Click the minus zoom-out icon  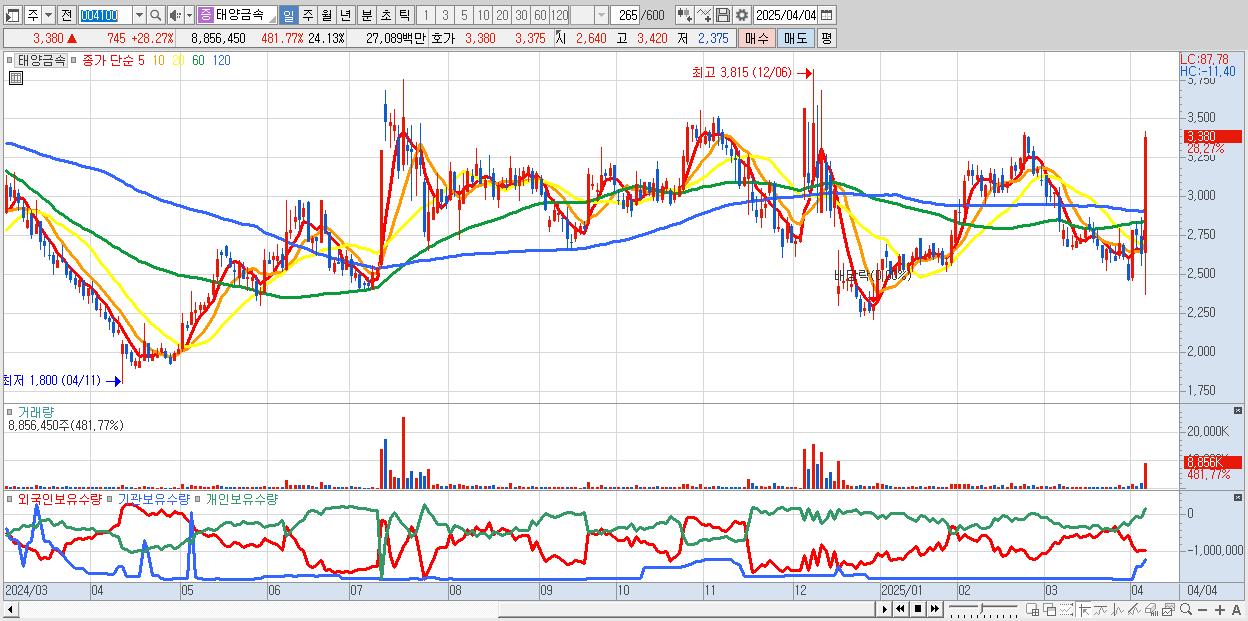pos(1203,608)
